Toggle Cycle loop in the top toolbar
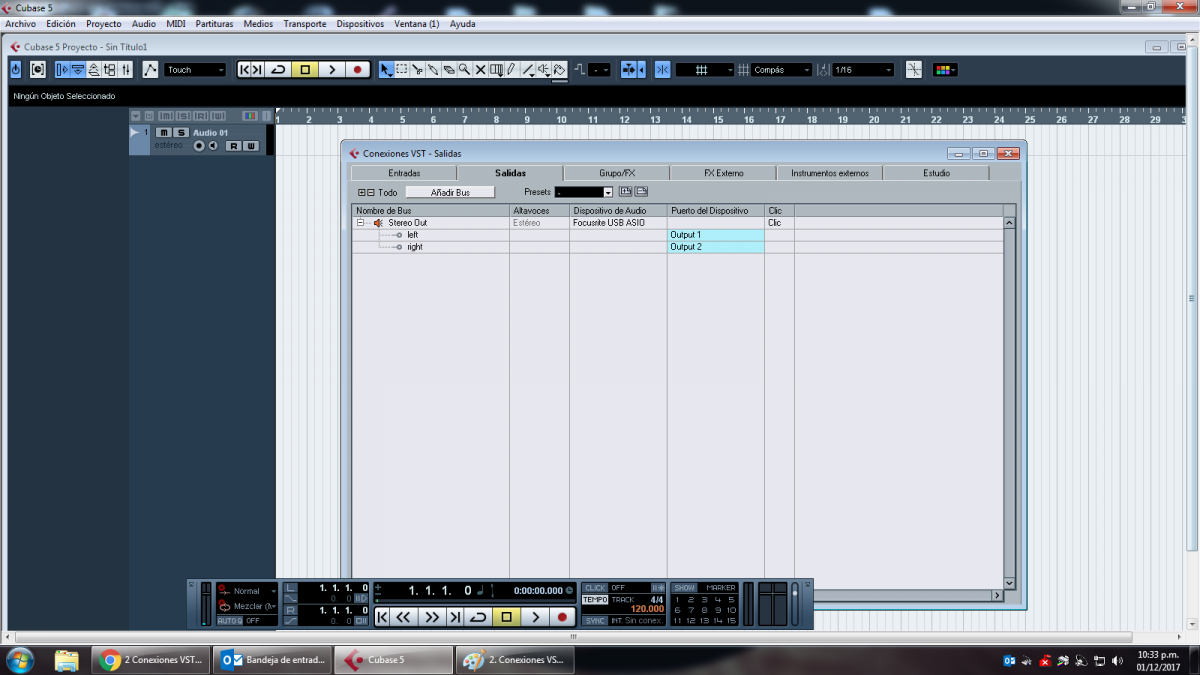 tap(278, 69)
